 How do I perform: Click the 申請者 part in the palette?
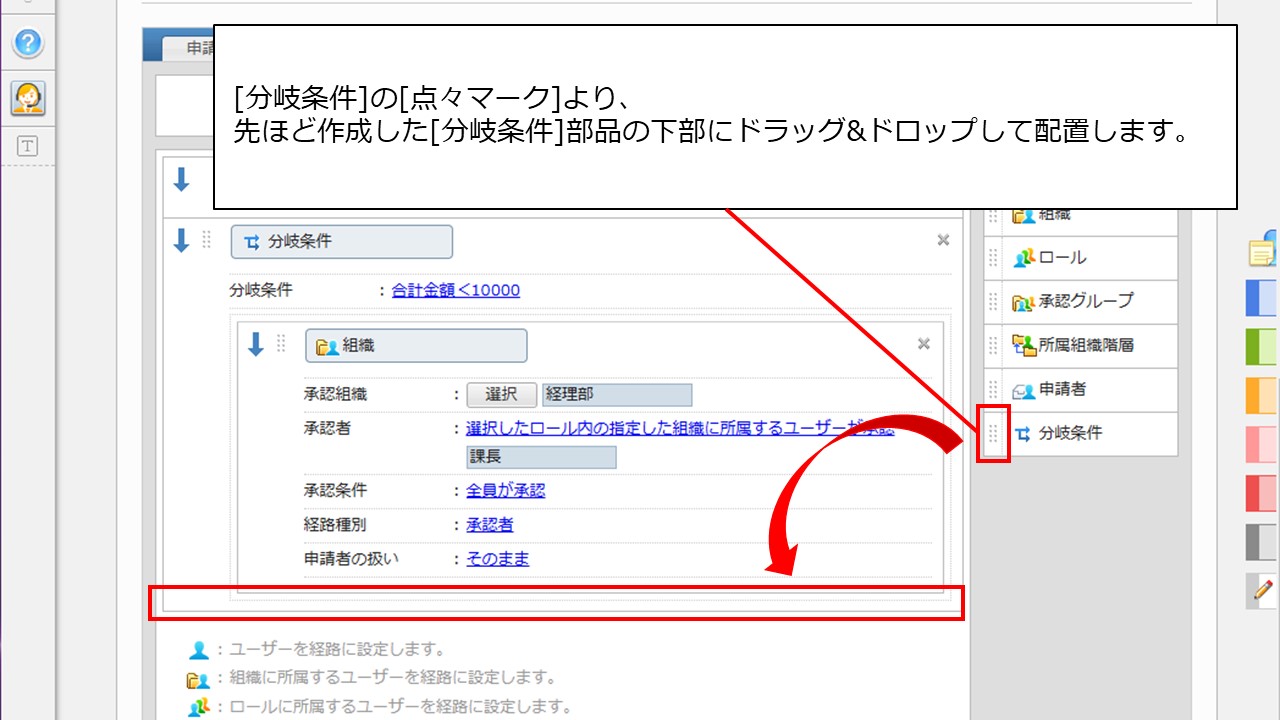click(x=1062, y=389)
